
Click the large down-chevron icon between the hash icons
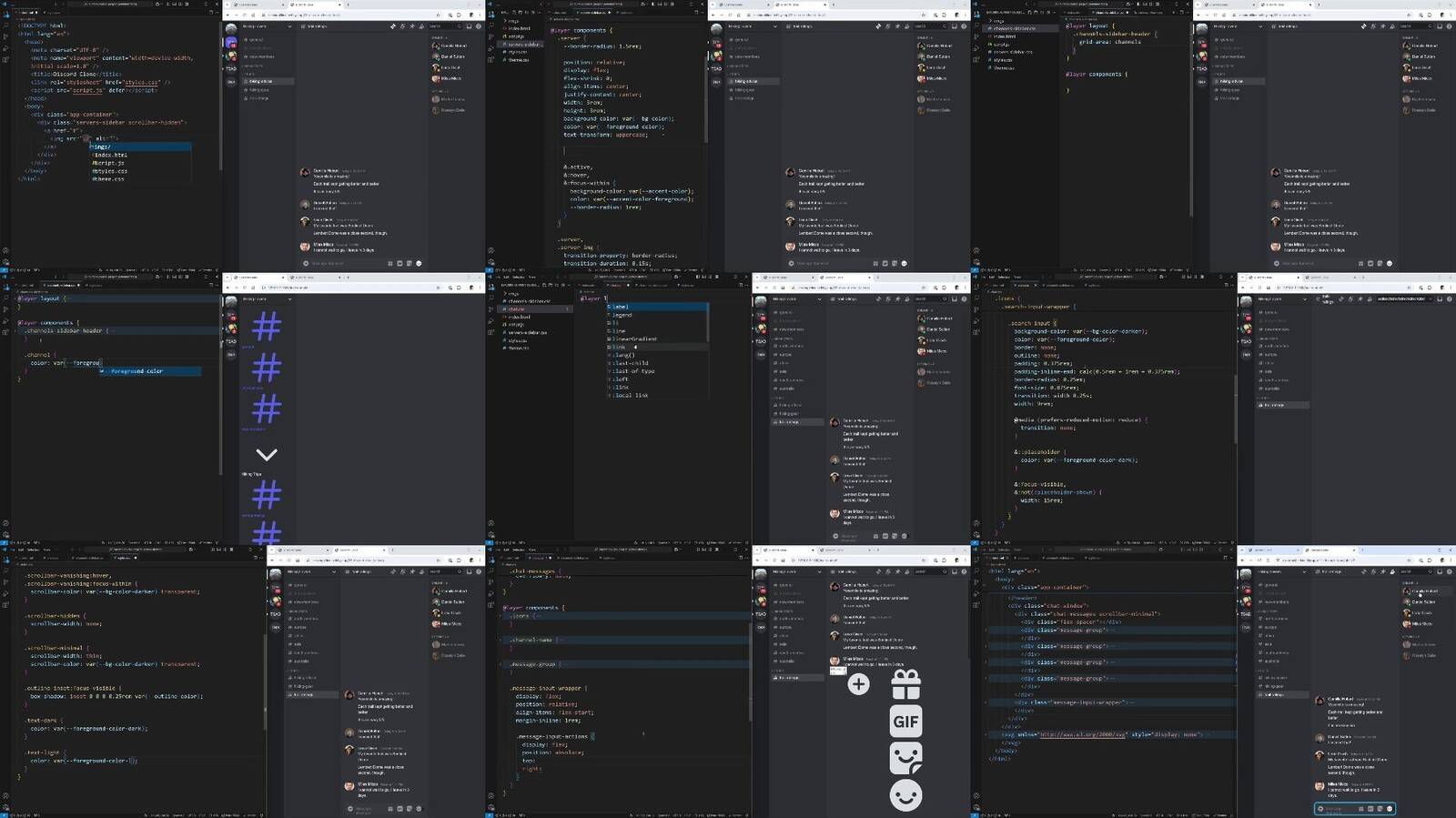267,454
